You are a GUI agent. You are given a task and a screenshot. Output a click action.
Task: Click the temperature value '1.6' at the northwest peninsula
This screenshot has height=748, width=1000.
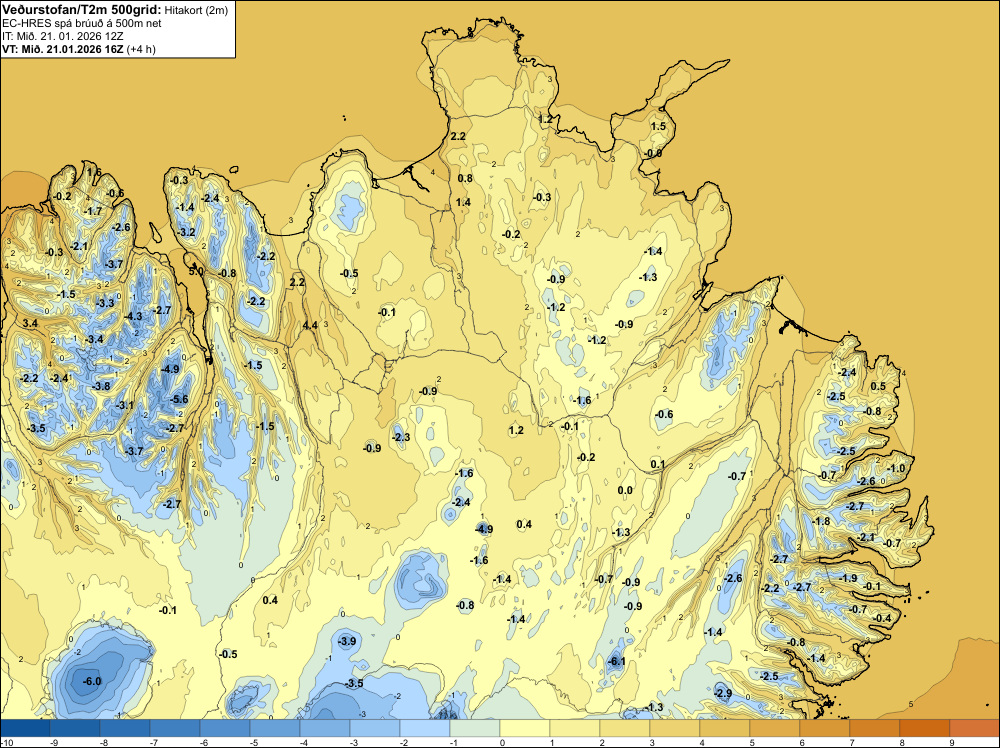coord(94,172)
